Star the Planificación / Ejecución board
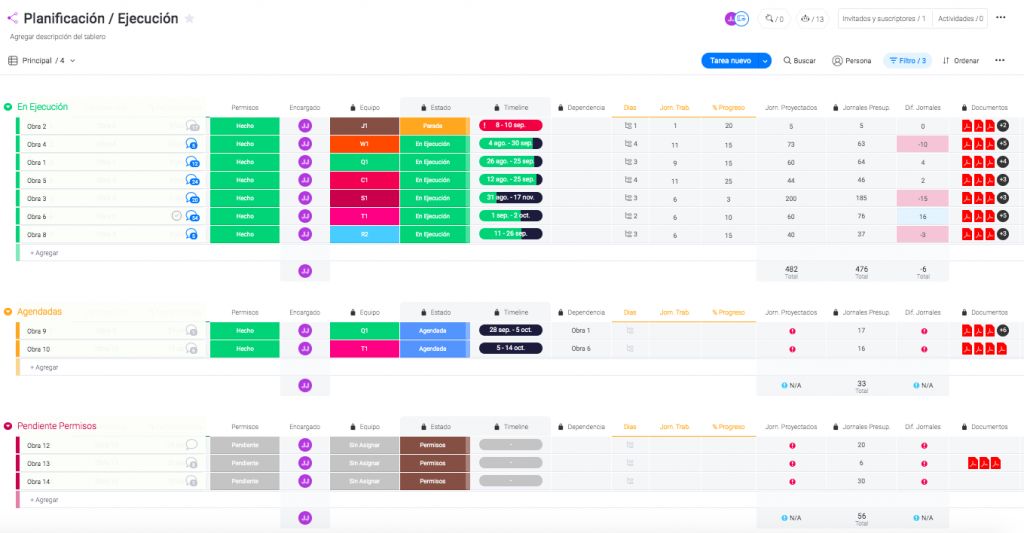1024x533 pixels. coord(190,19)
